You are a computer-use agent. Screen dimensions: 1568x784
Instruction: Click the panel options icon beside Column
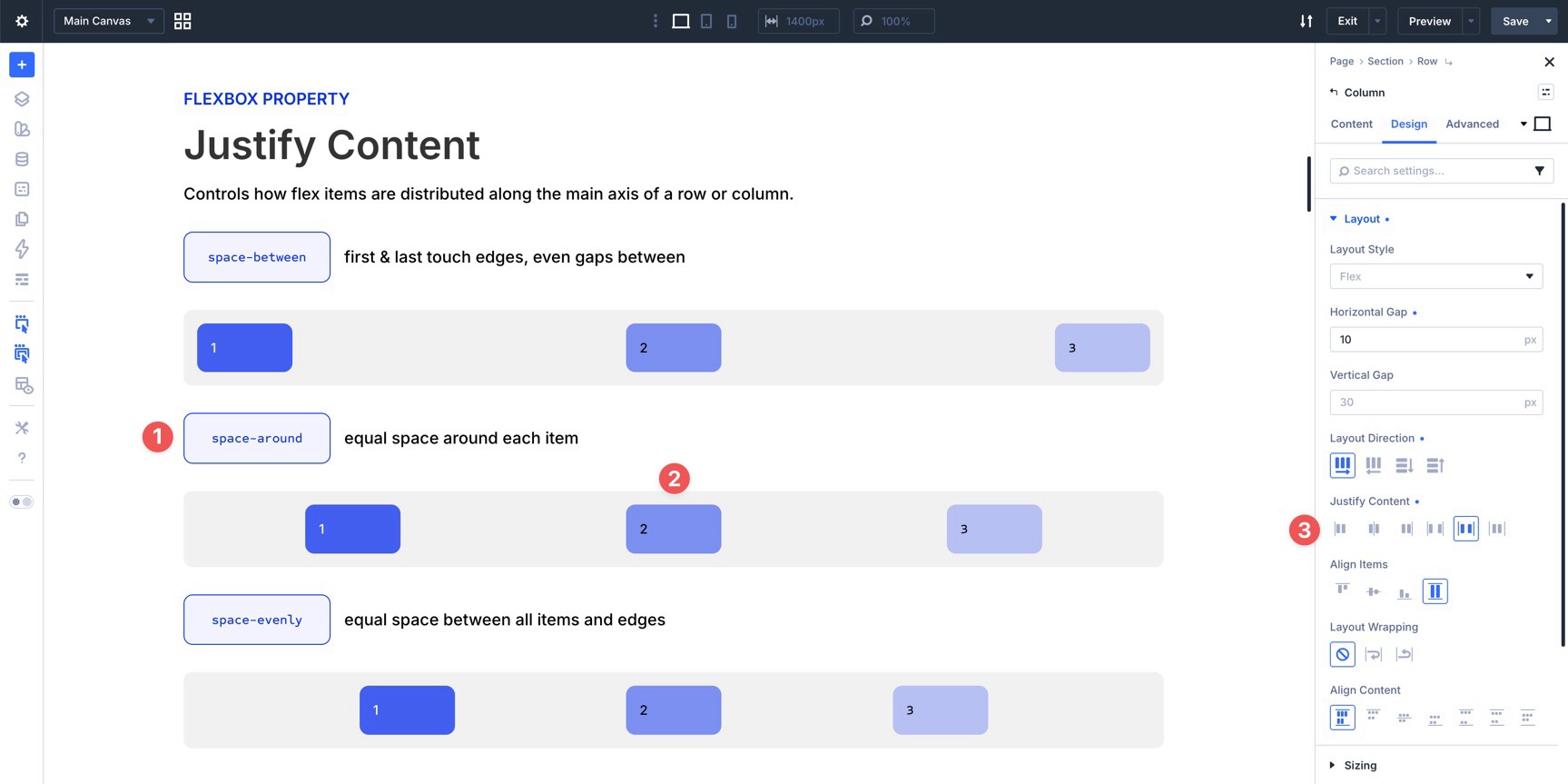pos(1545,92)
